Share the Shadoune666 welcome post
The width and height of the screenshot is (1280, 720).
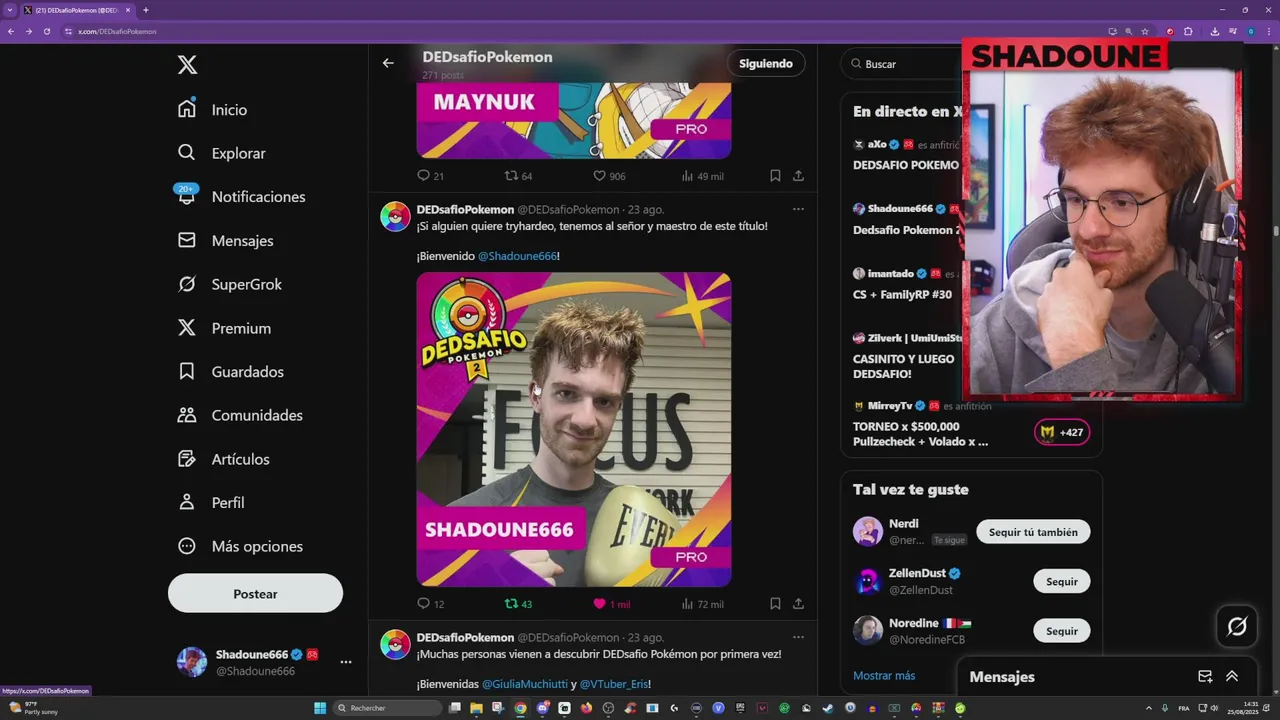click(x=798, y=604)
